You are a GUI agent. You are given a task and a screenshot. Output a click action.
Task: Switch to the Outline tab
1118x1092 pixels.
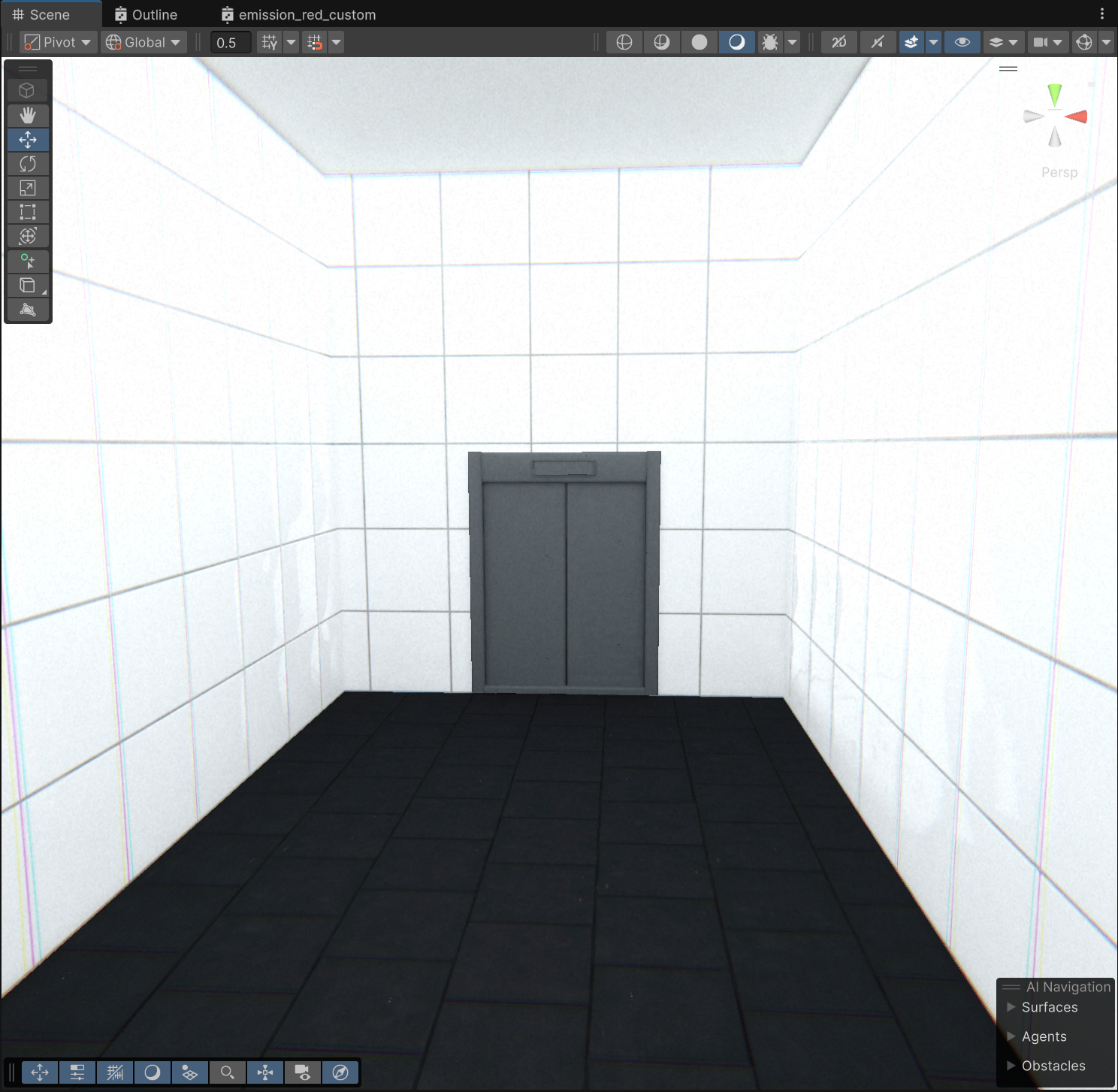point(146,15)
